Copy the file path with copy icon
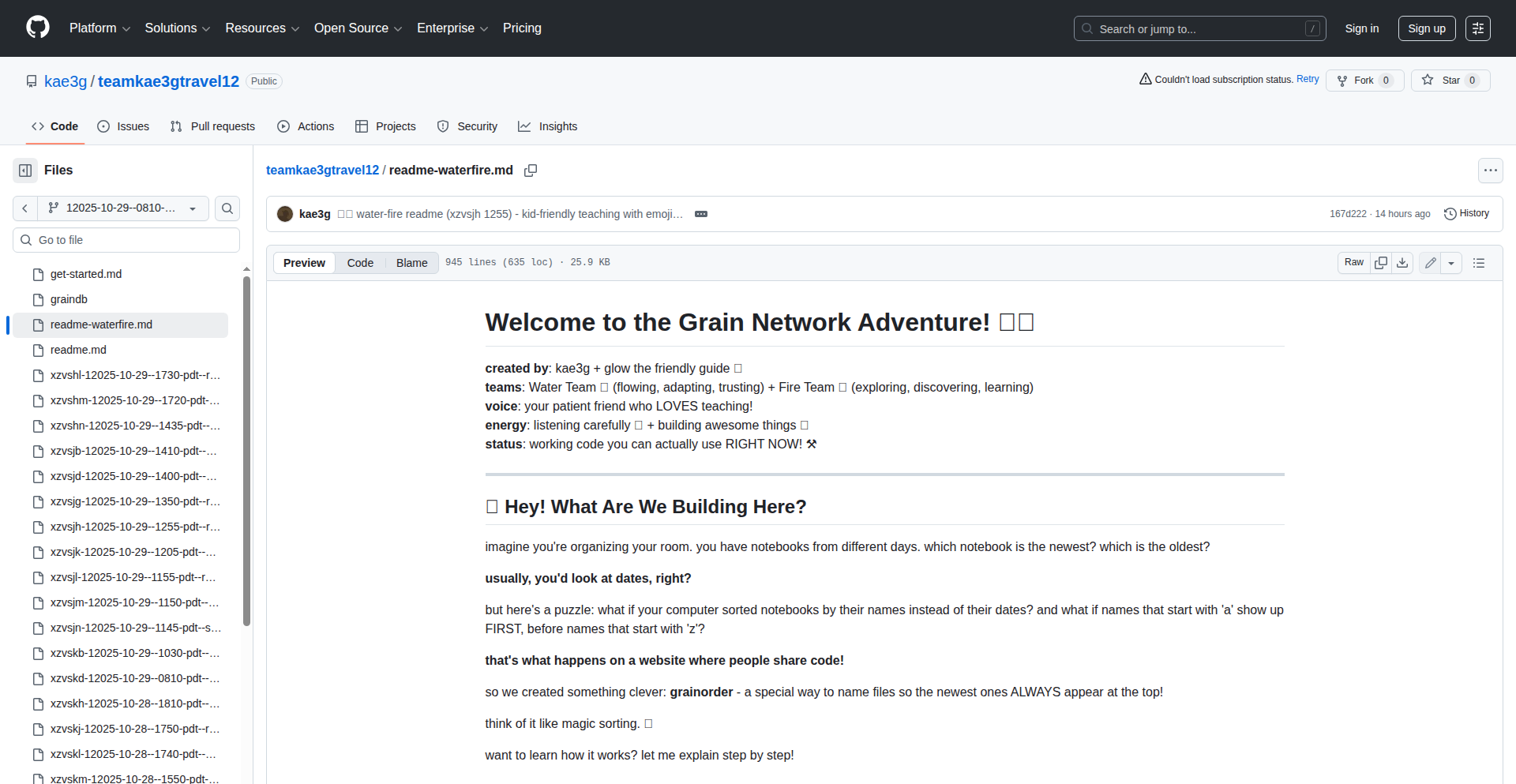This screenshot has height=784, width=1516. 531,171
